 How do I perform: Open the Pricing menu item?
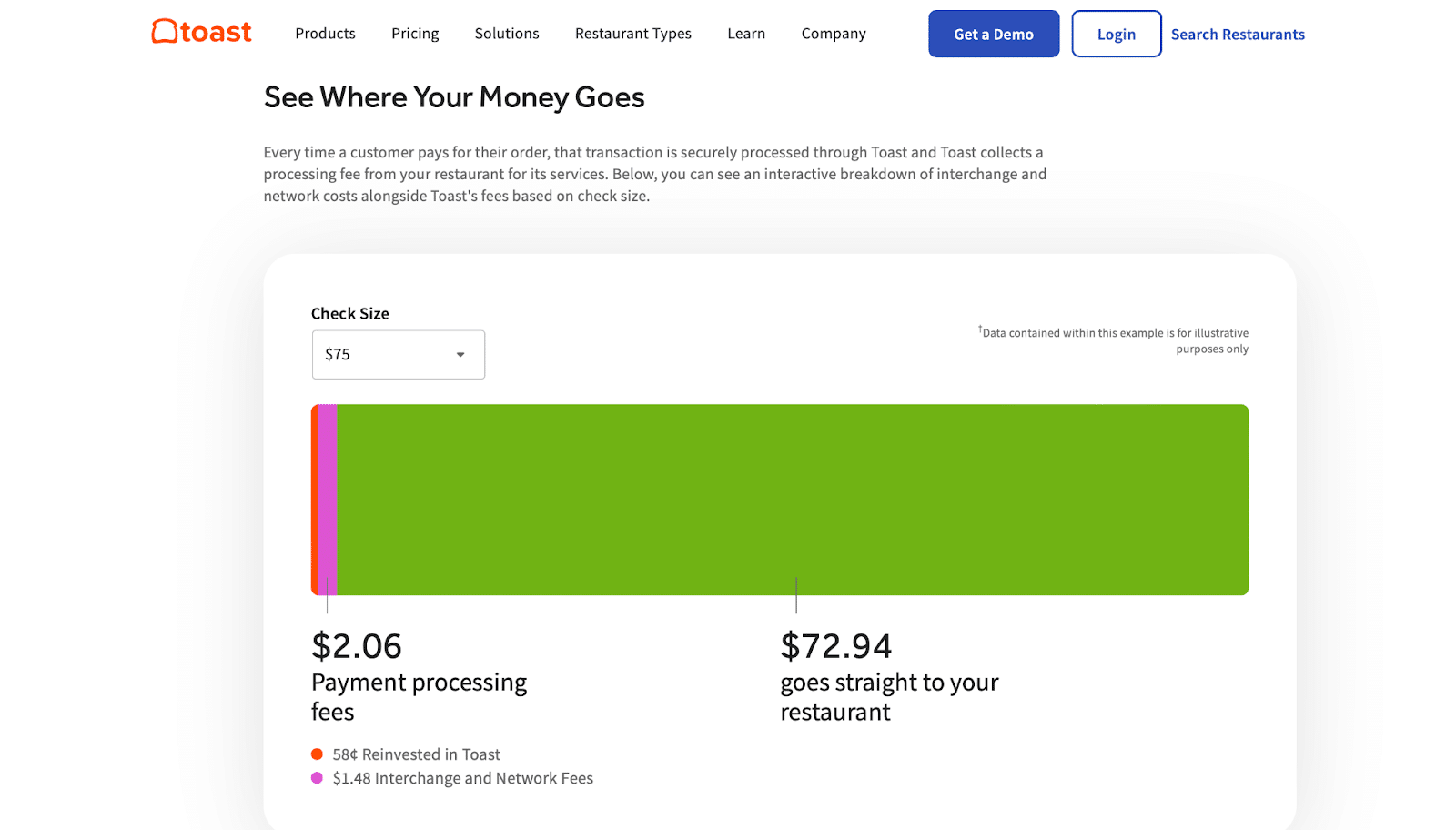pos(415,34)
